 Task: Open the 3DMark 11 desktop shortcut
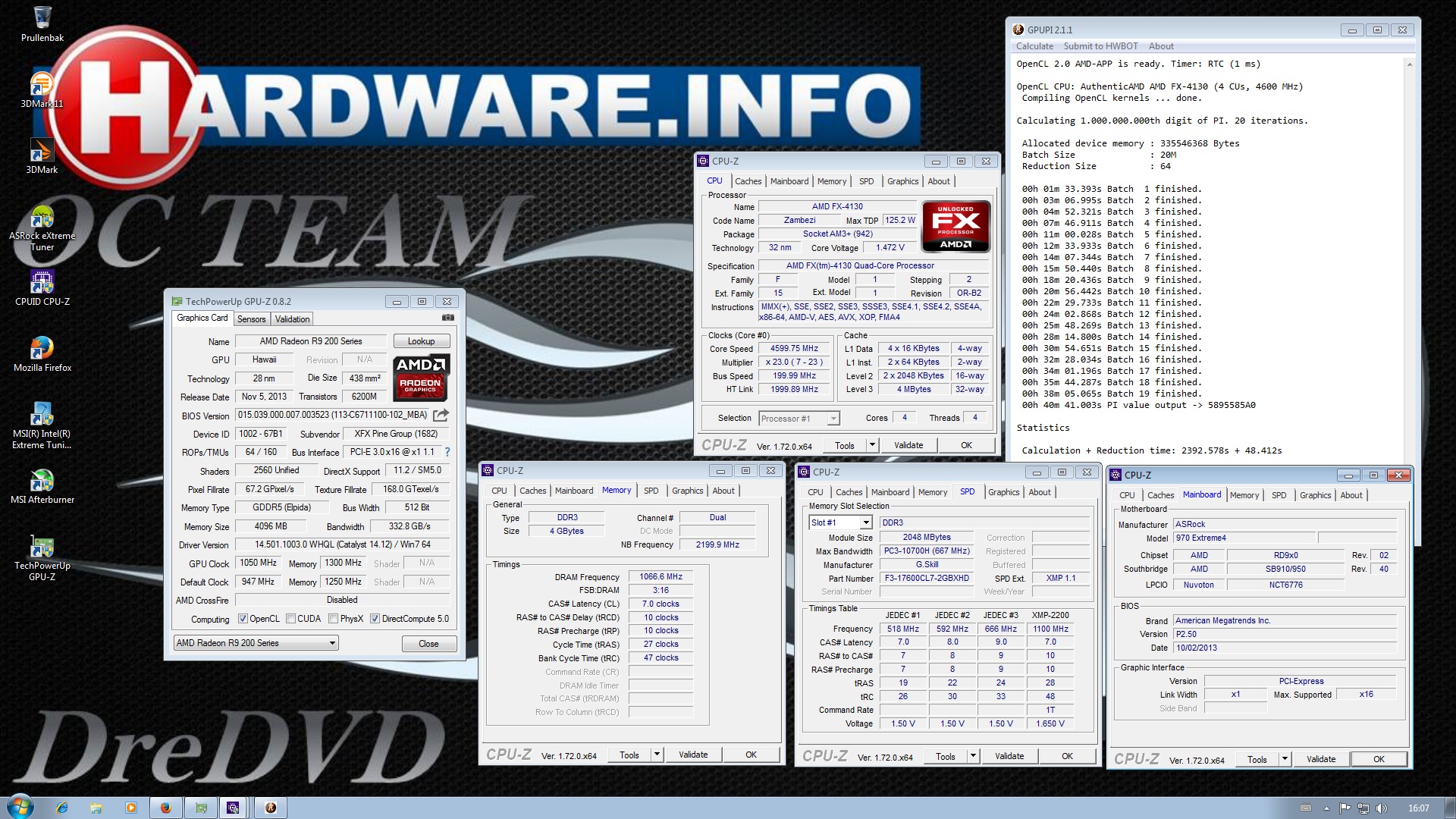(x=42, y=89)
